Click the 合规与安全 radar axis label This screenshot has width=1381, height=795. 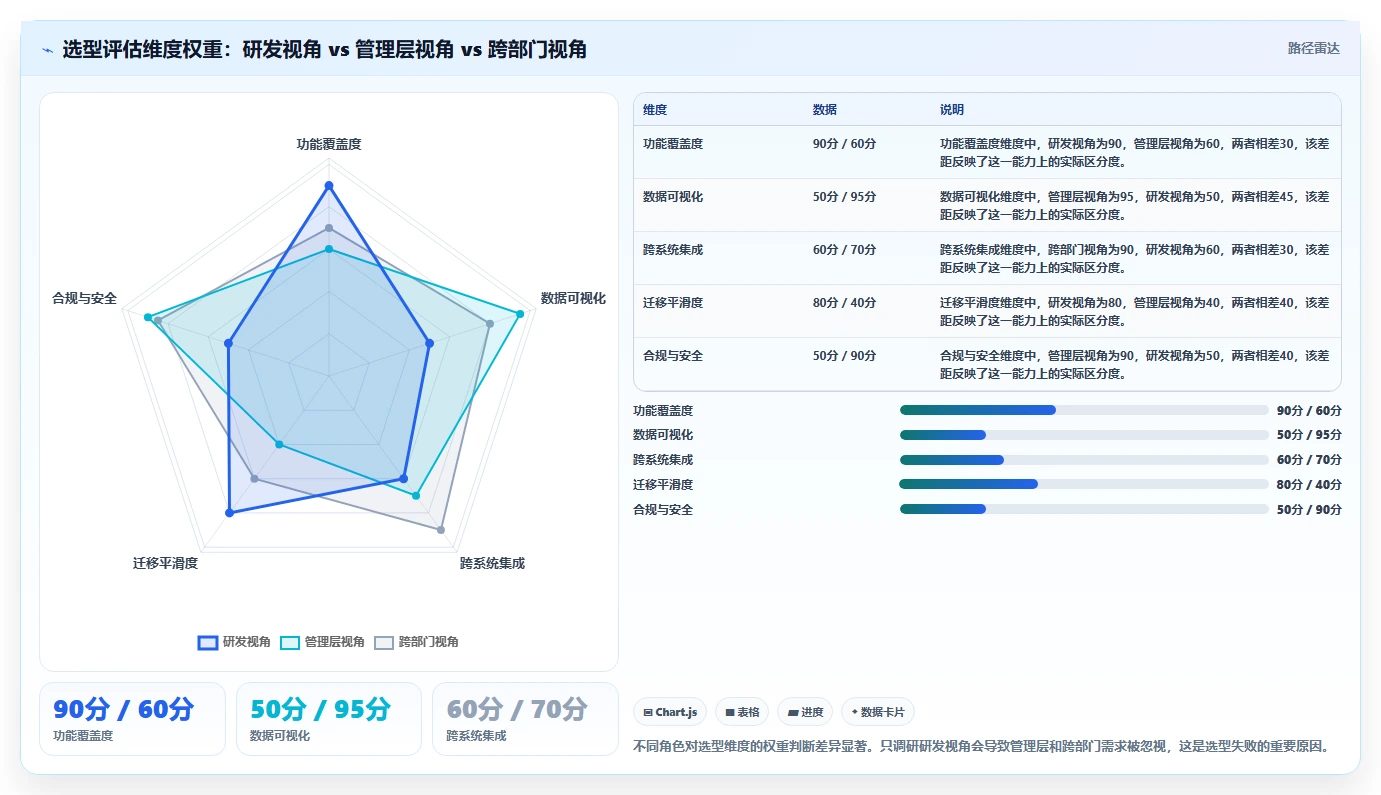click(x=85, y=298)
